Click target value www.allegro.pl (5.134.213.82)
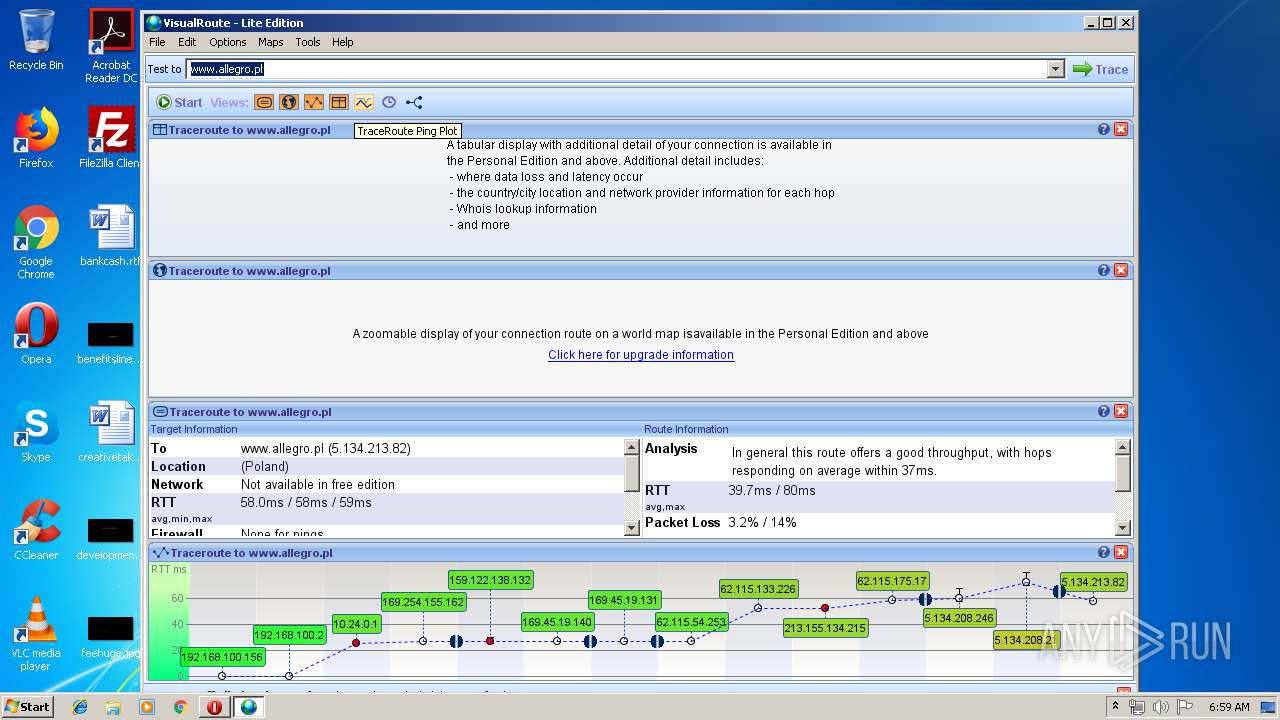The height and width of the screenshot is (720, 1280). [325, 449]
